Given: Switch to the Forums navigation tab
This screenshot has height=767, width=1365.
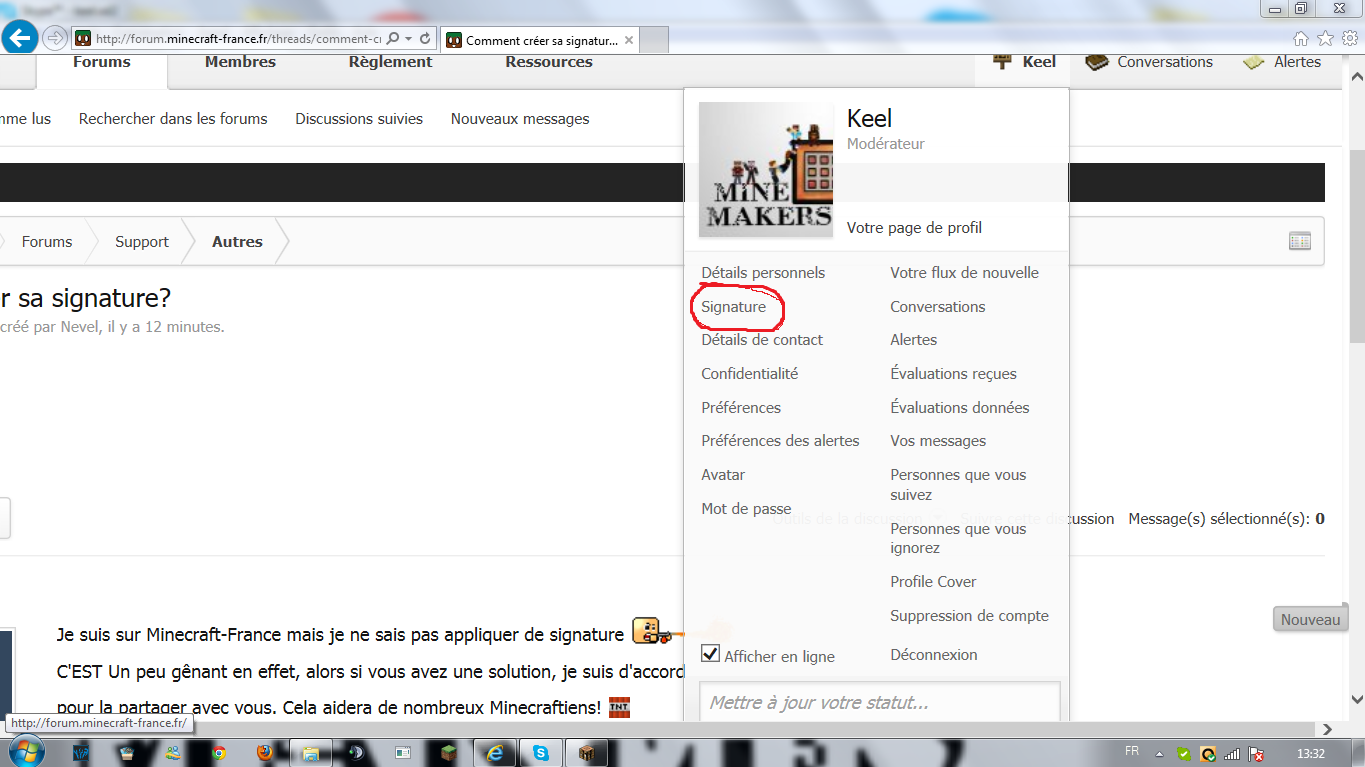Looking at the screenshot, I should point(102,62).
